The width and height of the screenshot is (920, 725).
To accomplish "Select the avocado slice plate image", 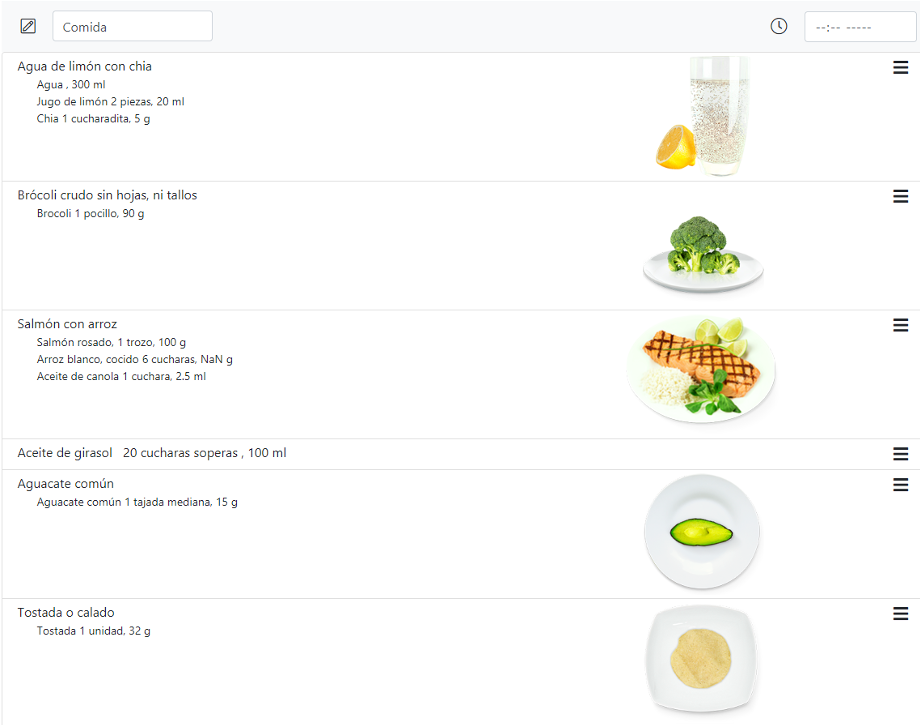I will pyautogui.click(x=702, y=532).
